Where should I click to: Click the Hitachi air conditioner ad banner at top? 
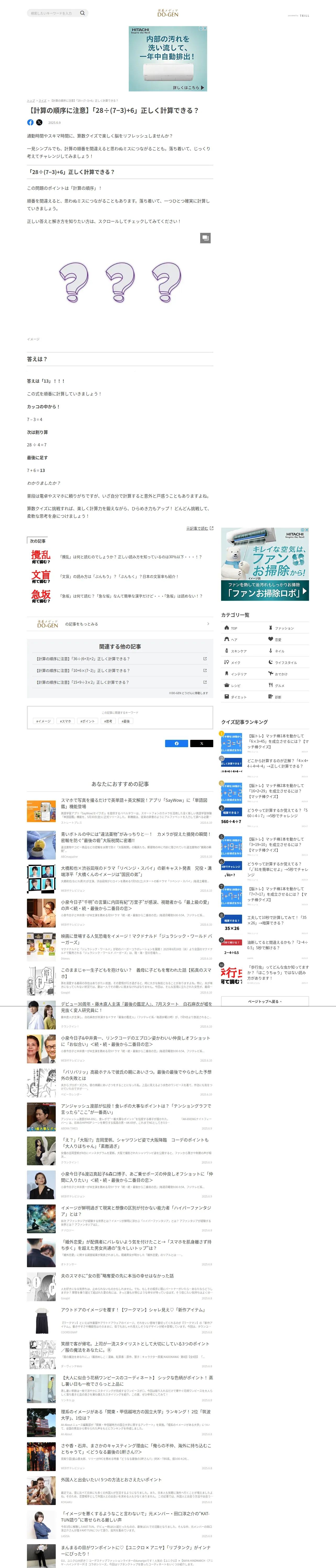pos(168,59)
